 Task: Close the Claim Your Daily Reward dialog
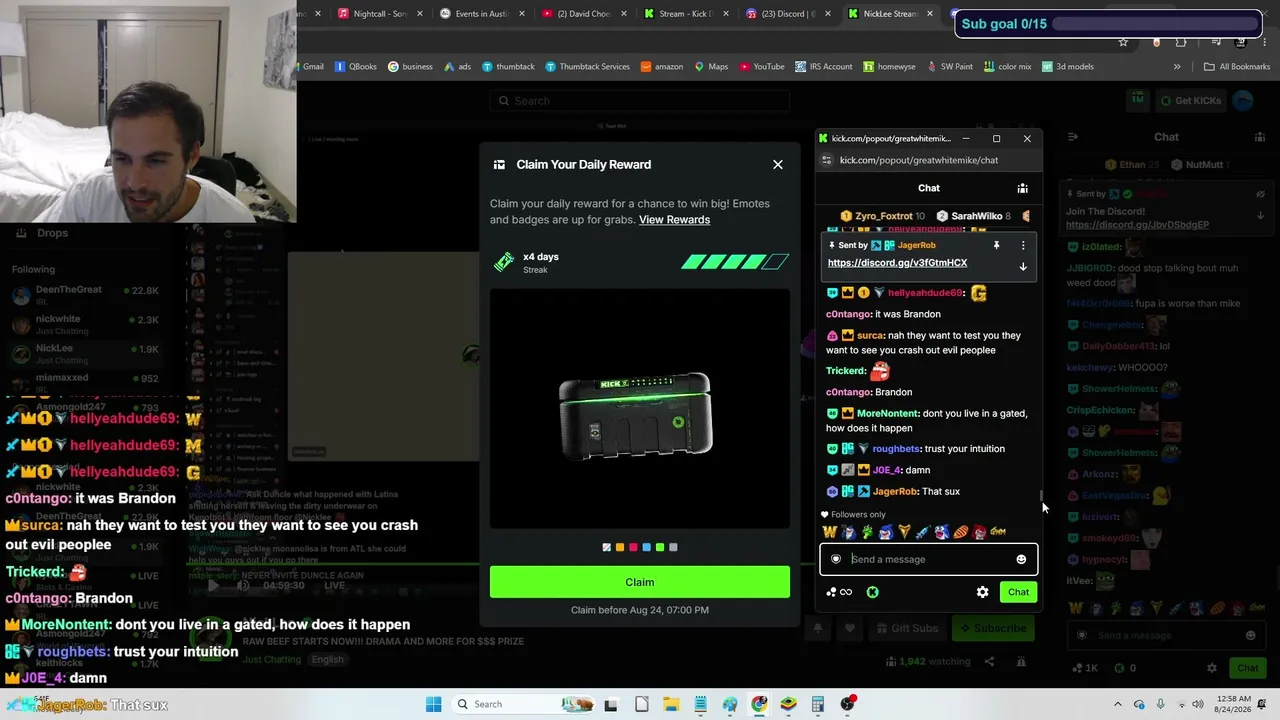778,165
